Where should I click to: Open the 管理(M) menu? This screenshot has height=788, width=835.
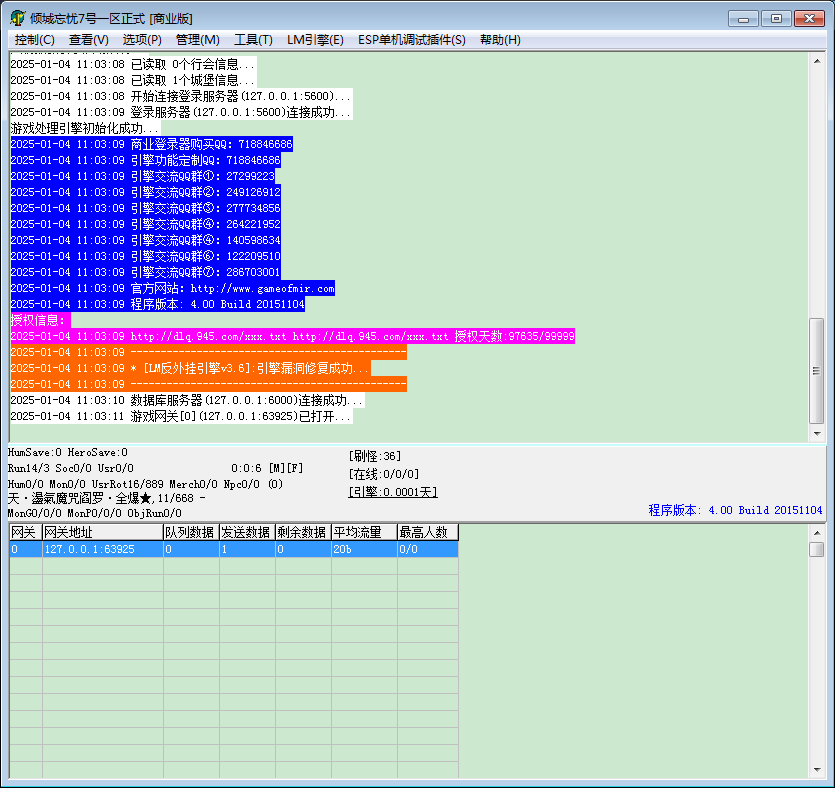point(198,40)
